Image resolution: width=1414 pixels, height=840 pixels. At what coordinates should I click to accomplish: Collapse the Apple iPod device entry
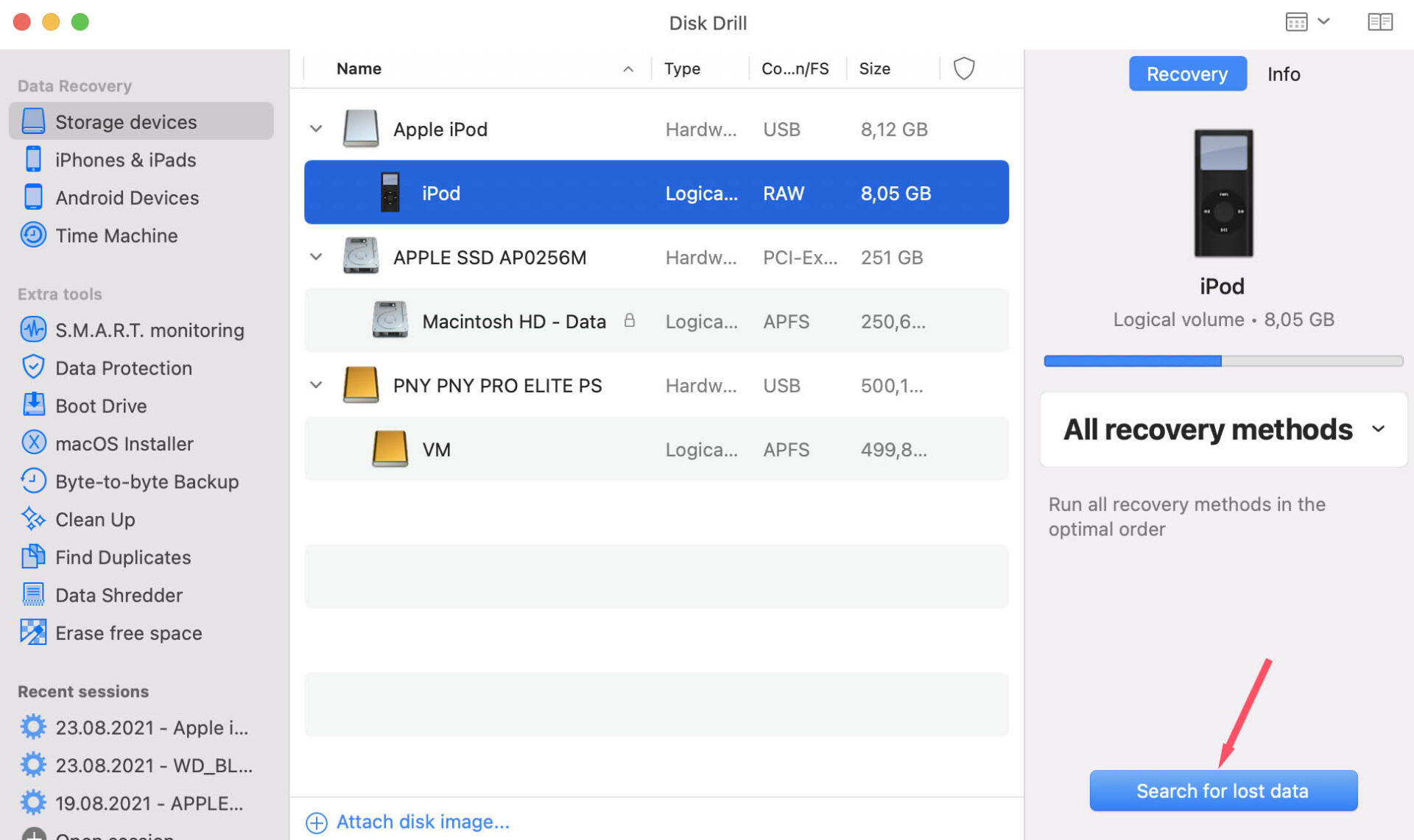[x=315, y=128]
